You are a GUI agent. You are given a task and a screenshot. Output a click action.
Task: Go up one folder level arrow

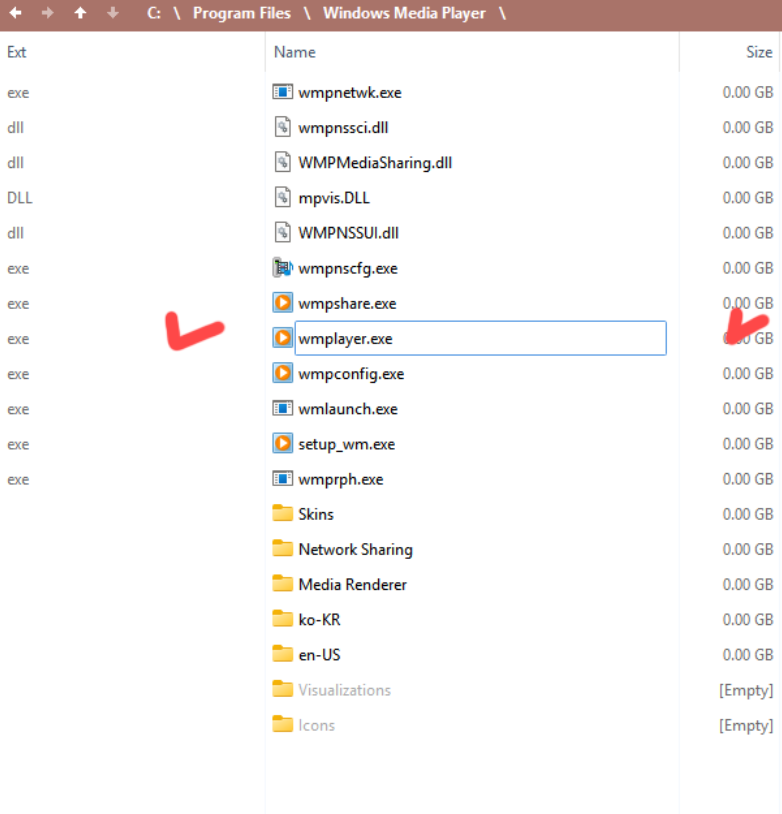[80, 13]
